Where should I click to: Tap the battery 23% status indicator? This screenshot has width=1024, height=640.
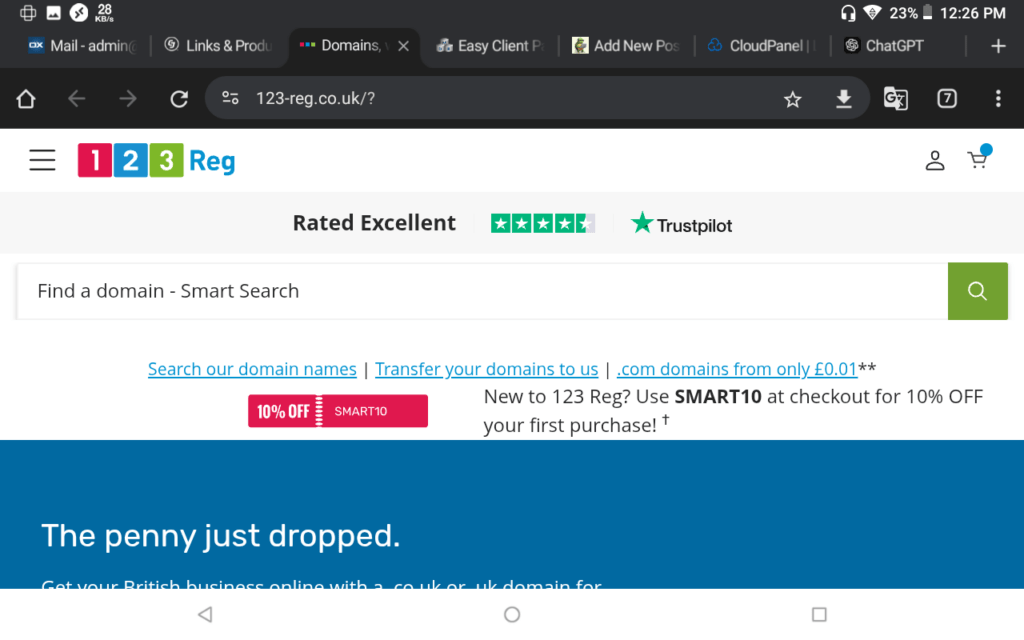tap(911, 12)
